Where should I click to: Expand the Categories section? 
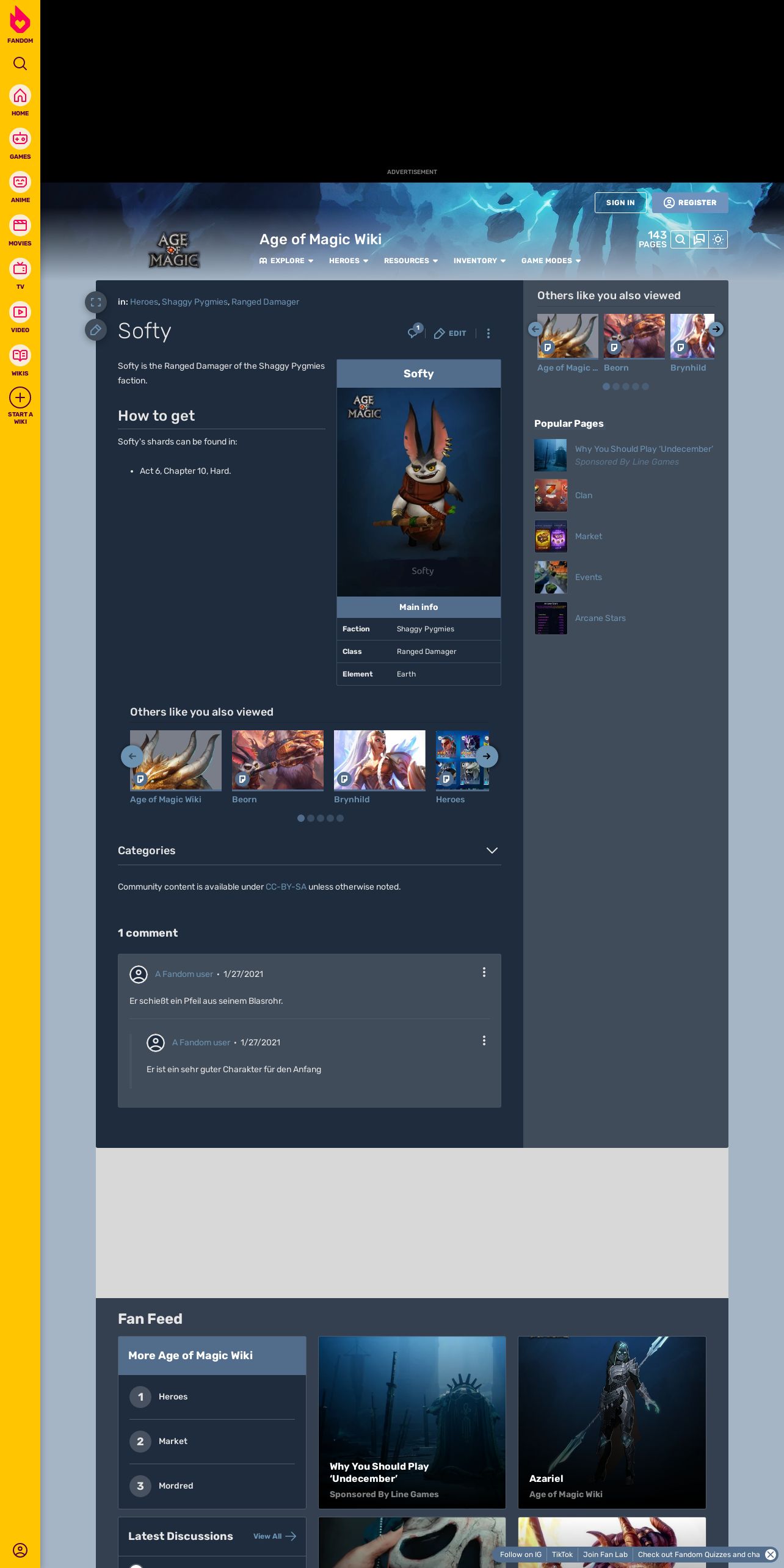(309, 851)
